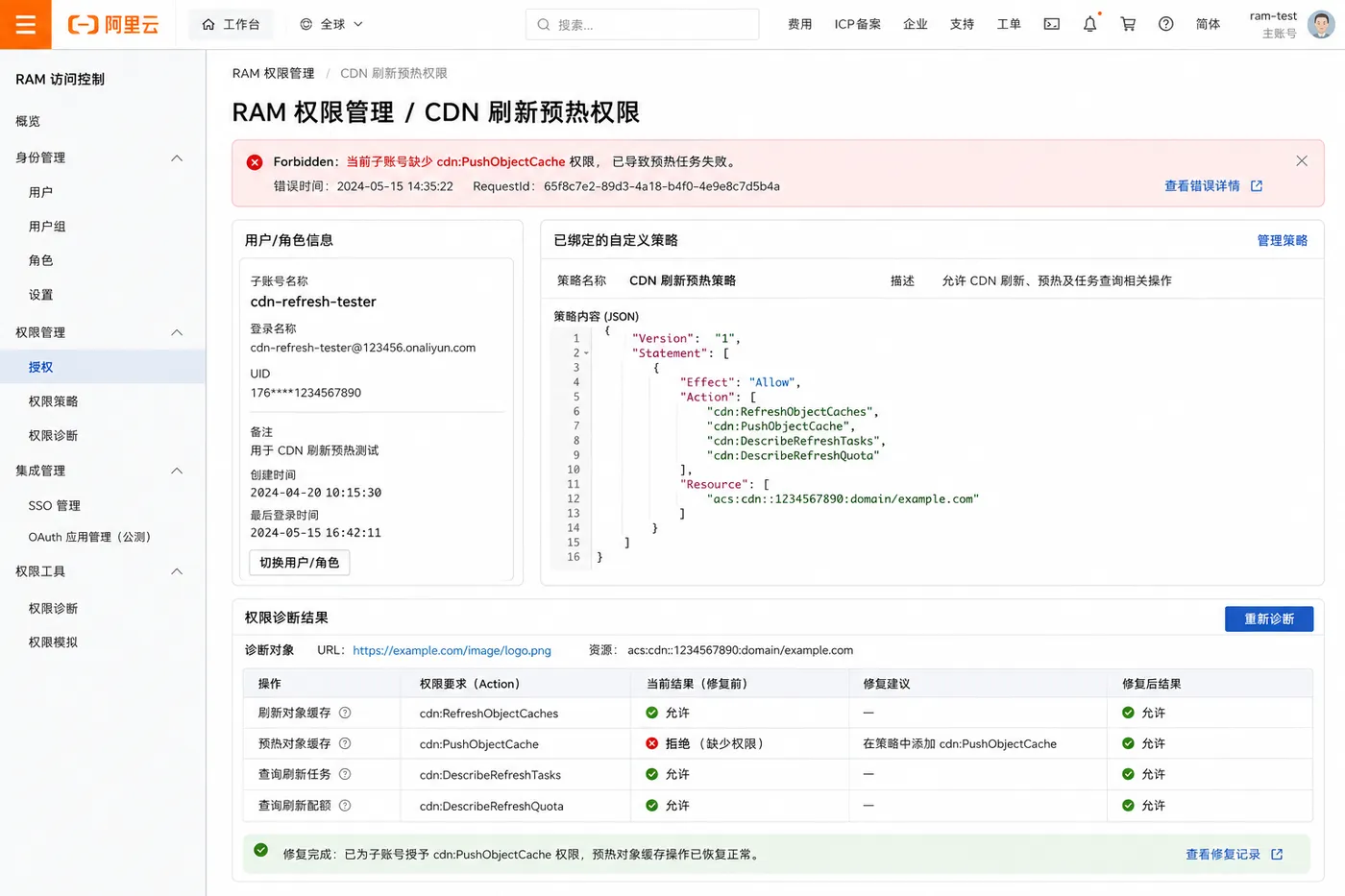This screenshot has height=896, width=1345.
Task: Open the Cloud Shell terminal icon
Action: [1052, 24]
